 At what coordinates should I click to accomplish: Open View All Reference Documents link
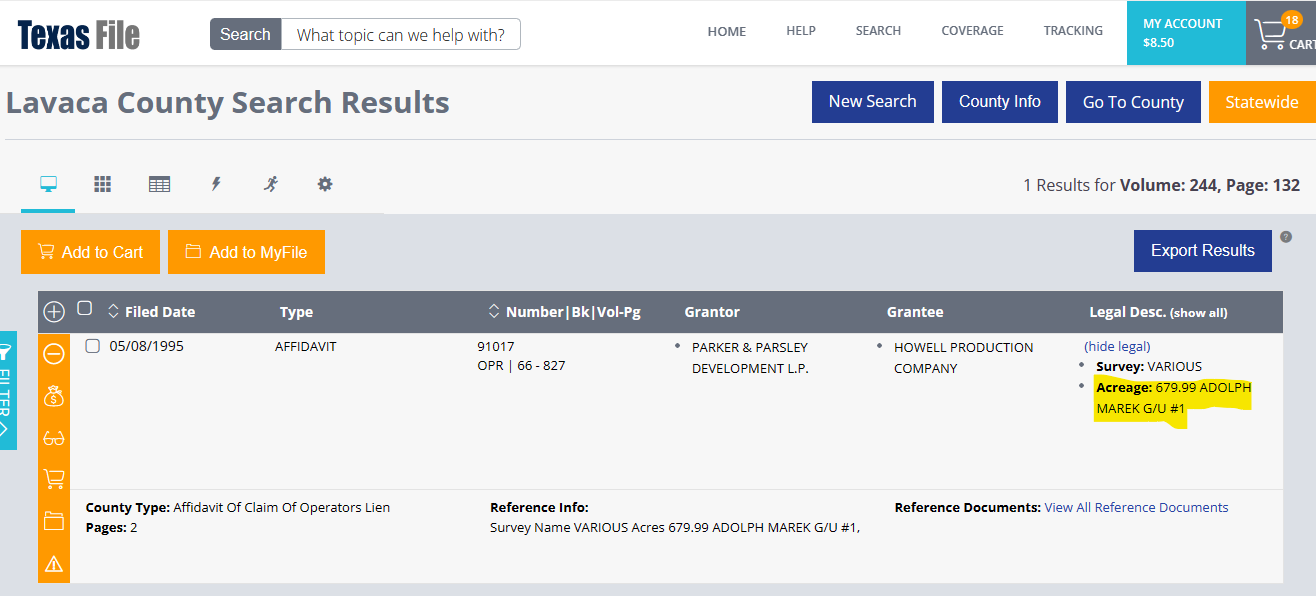tap(1136, 508)
